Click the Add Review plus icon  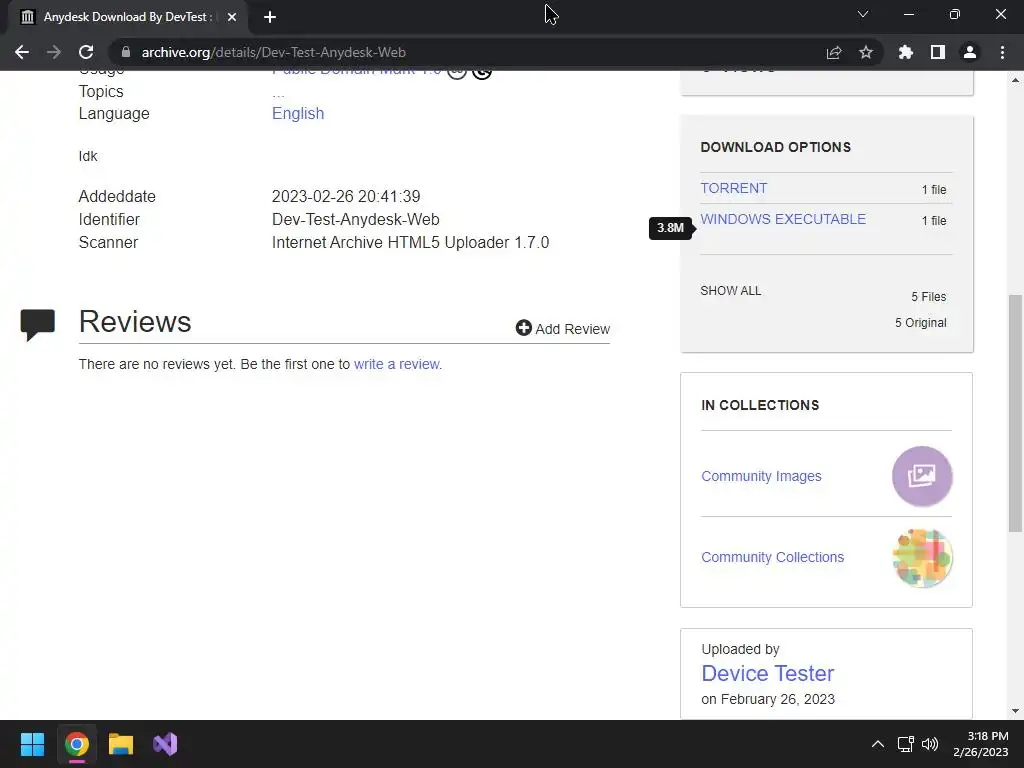[x=524, y=328]
